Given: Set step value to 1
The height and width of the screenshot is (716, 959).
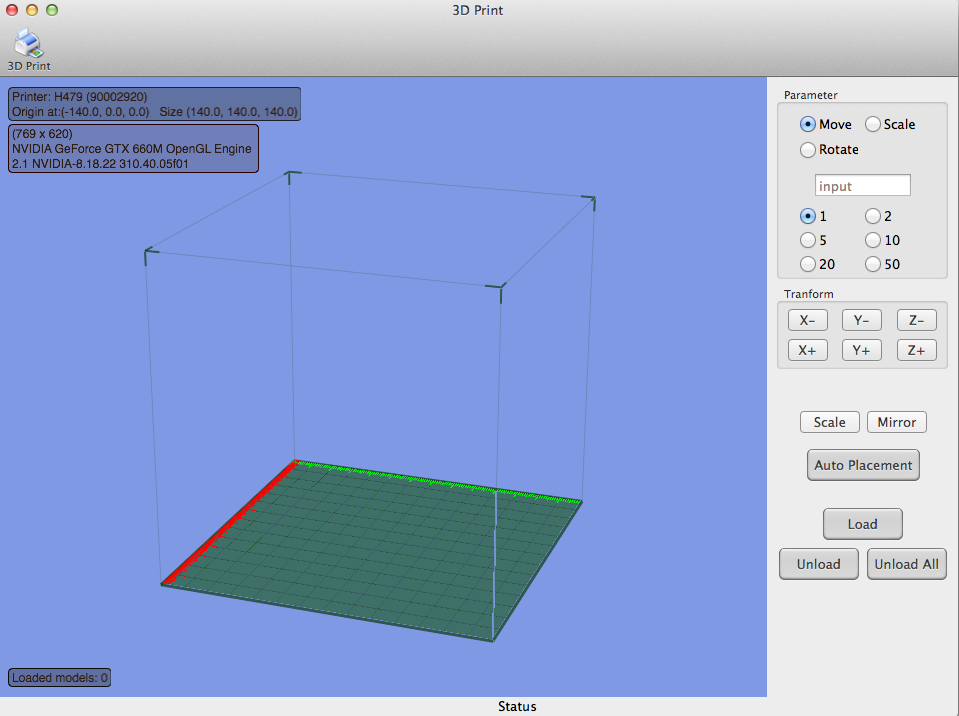Looking at the screenshot, I should point(808,216).
